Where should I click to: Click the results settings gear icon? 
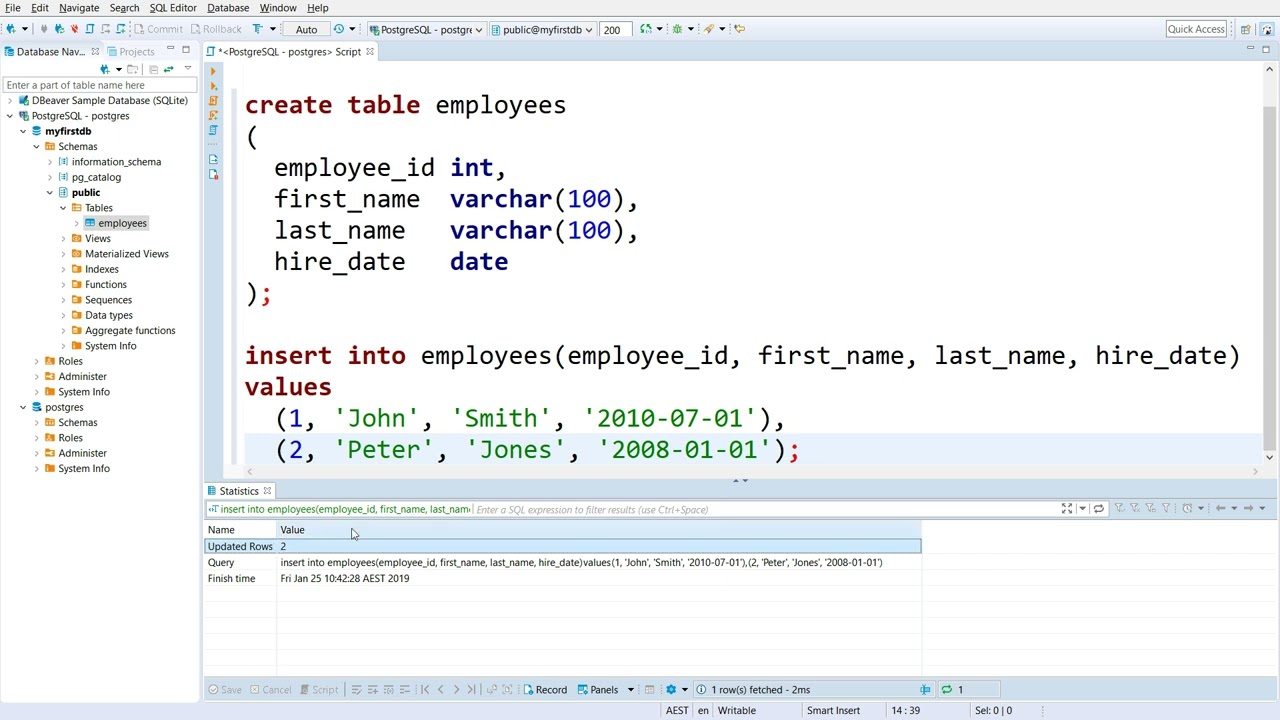point(671,690)
